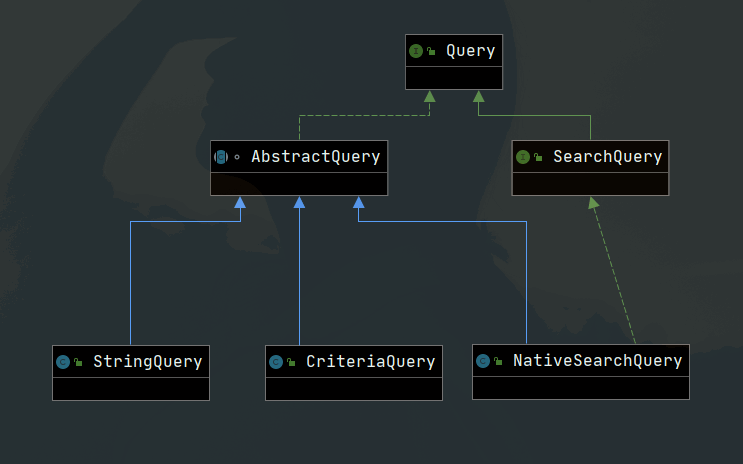Select the AbstractQuery class name
The height and width of the screenshot is (464, 743).
point(316,156)
